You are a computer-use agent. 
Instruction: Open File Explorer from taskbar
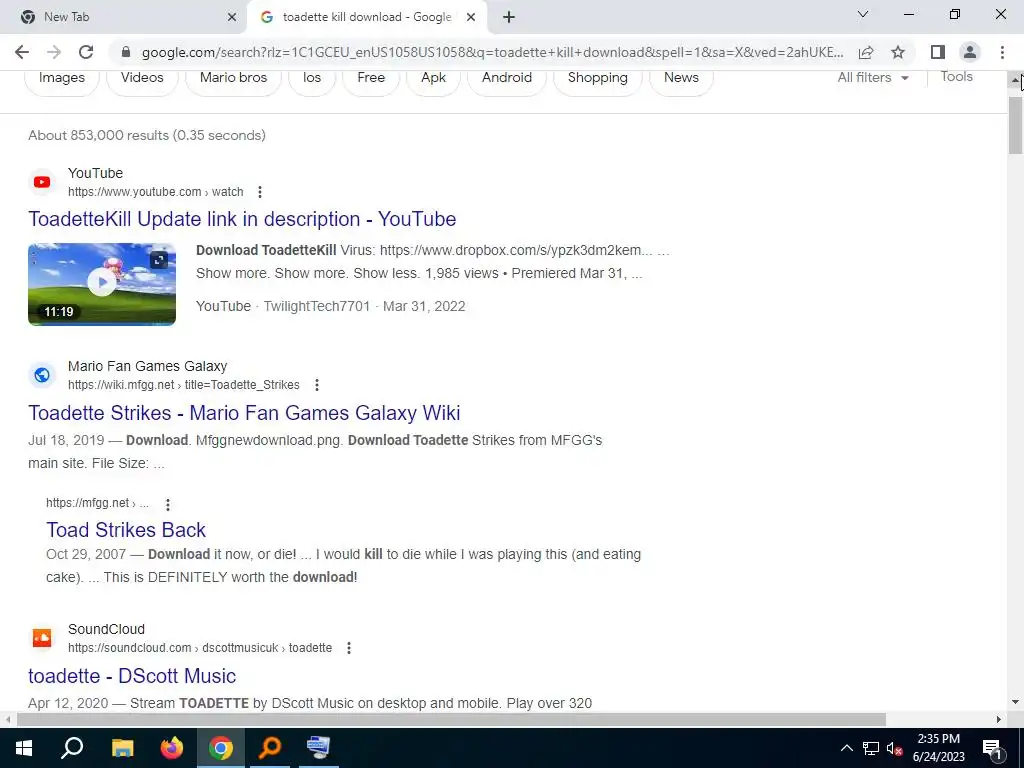point(122,748)
